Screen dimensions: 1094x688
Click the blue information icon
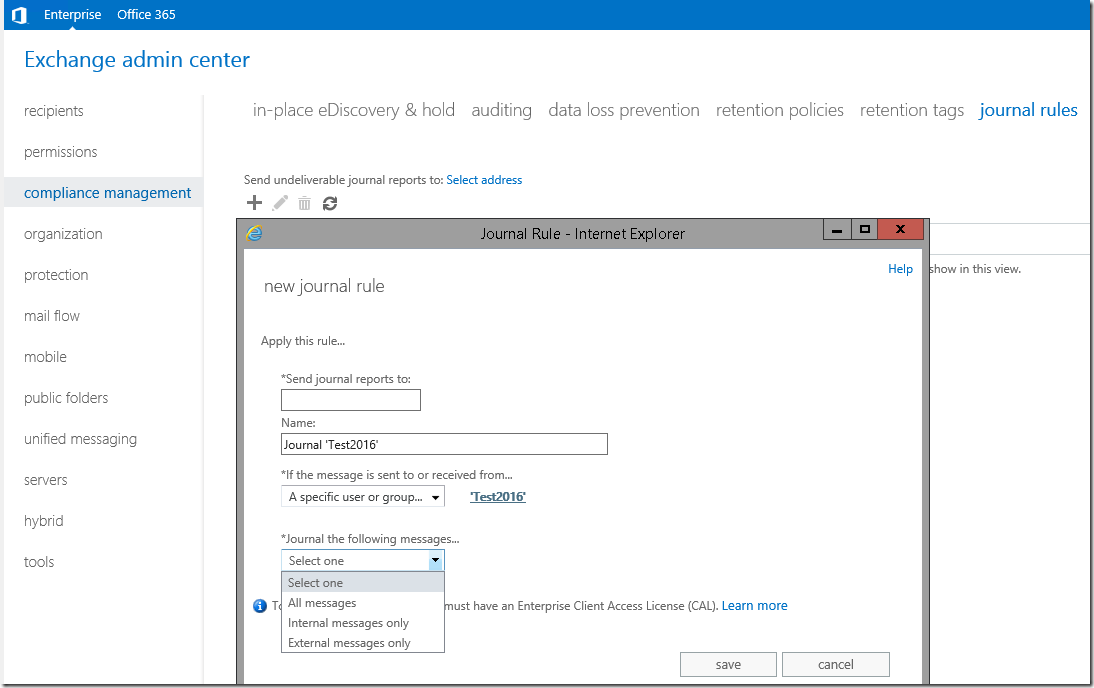tap(260, 606)
